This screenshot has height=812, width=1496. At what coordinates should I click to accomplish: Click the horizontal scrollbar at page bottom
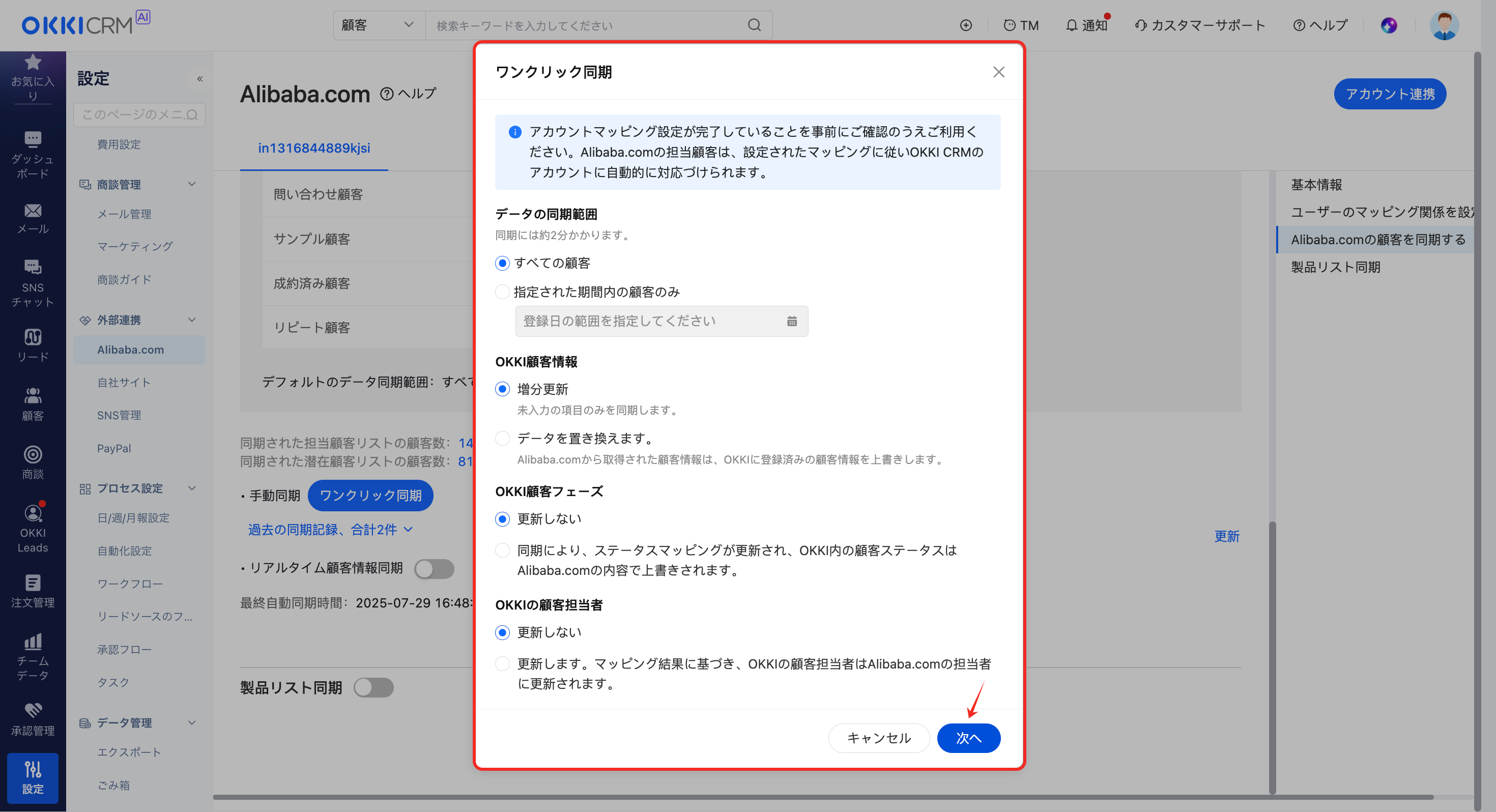pyautogui.click(x=822, y=797)
